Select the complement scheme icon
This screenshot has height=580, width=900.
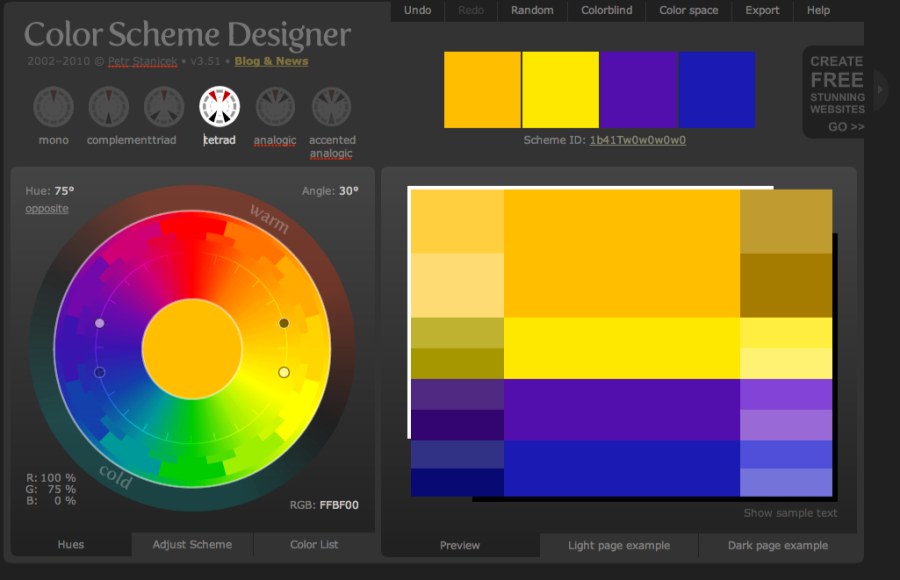(x=108, y=107)
